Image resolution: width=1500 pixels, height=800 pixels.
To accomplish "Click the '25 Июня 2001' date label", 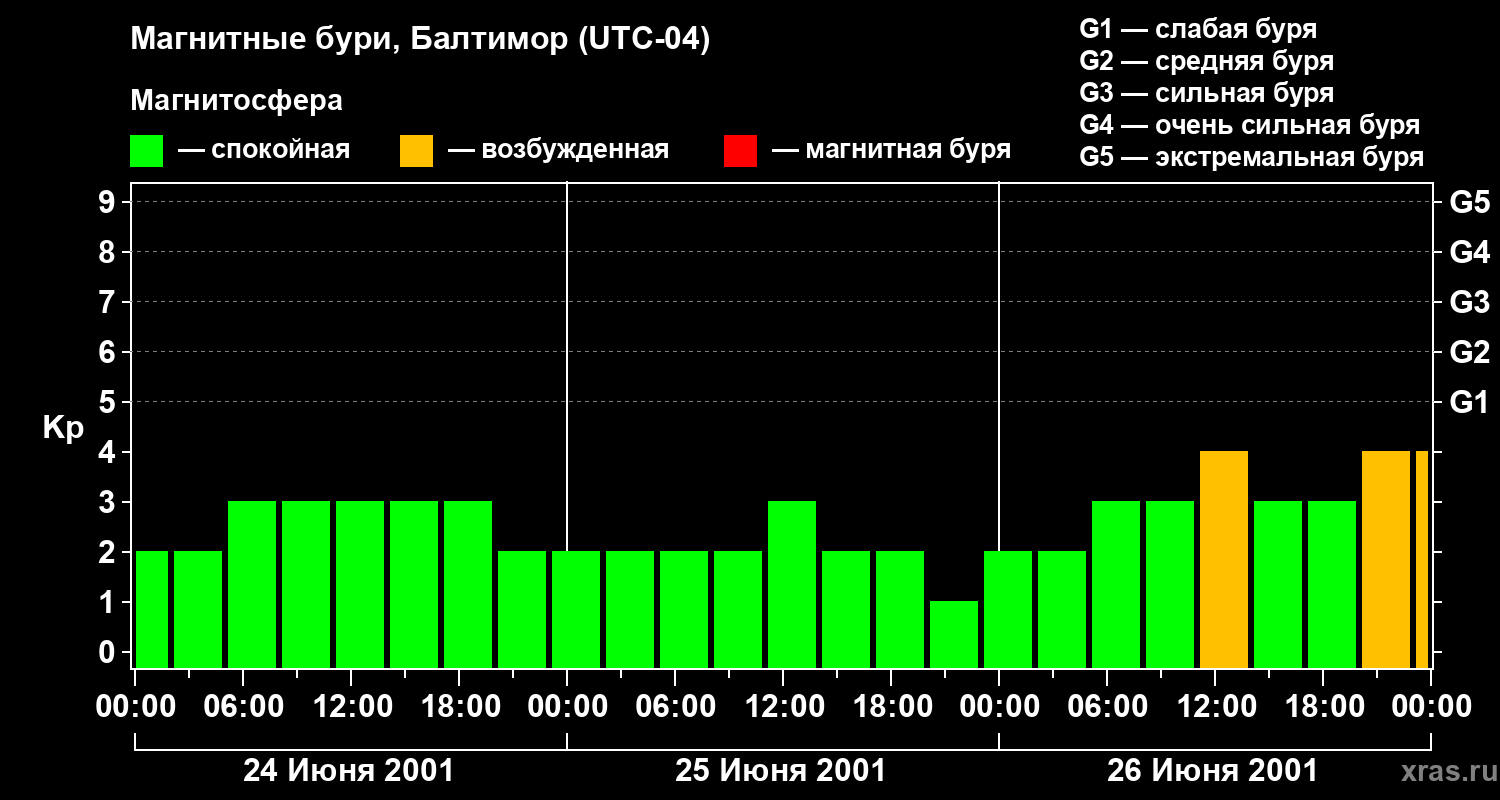I will (x=781, y=771).
